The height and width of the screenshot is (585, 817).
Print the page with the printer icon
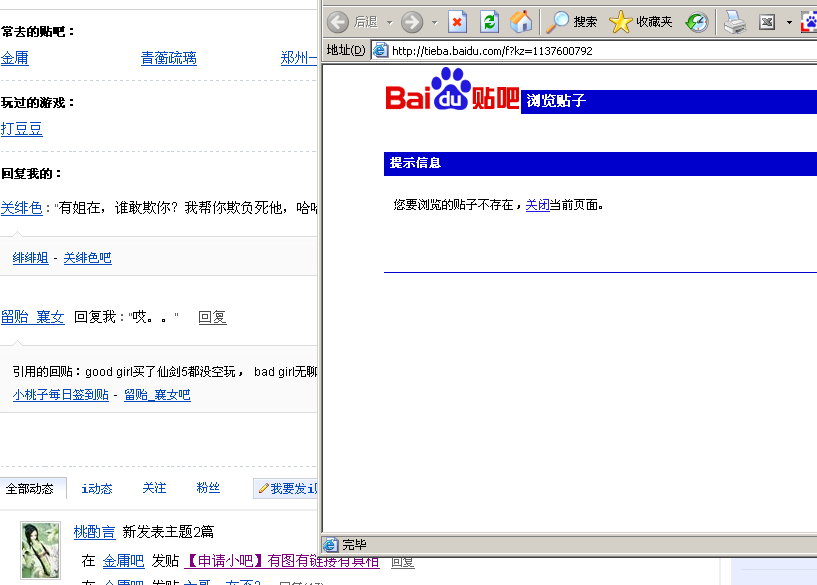pos(735,22)
